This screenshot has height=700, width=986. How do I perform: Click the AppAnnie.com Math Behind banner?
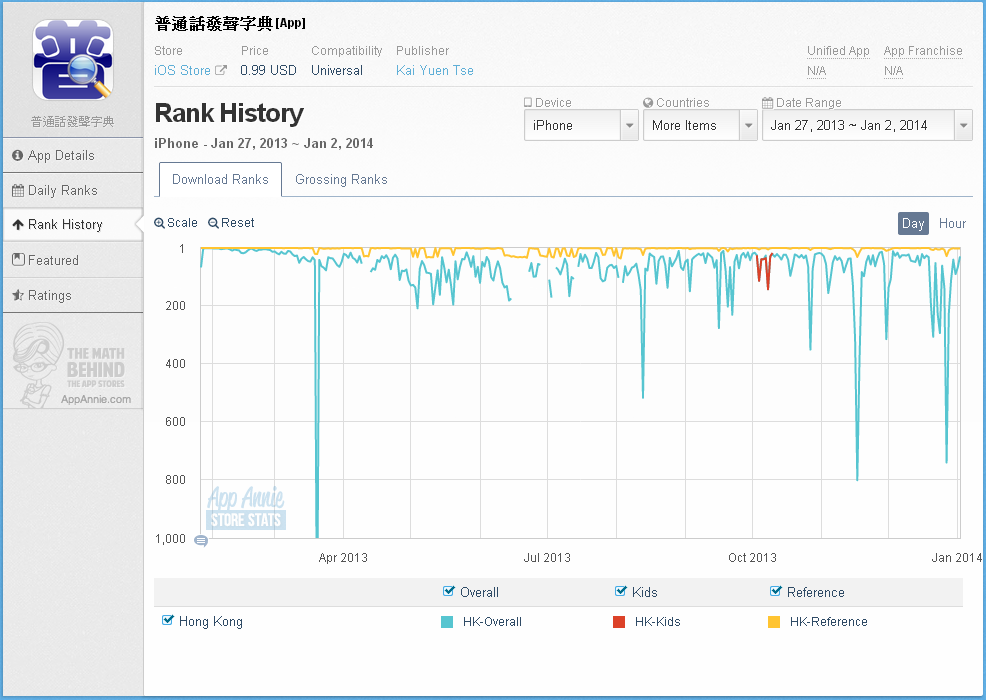pyautogui.click(x=72, y=366)
